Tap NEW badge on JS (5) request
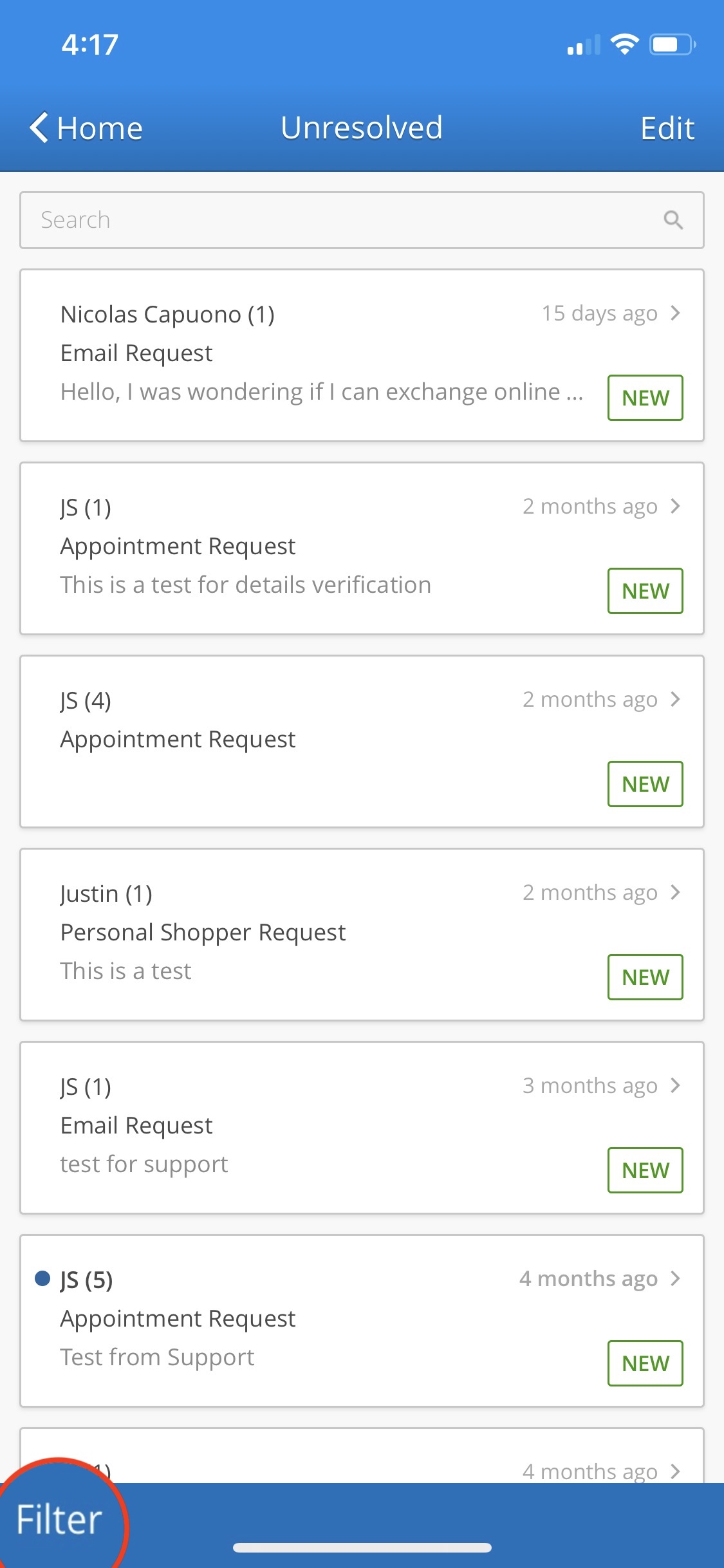The width and height of the screenshot is (724, 1568). 645,1363
